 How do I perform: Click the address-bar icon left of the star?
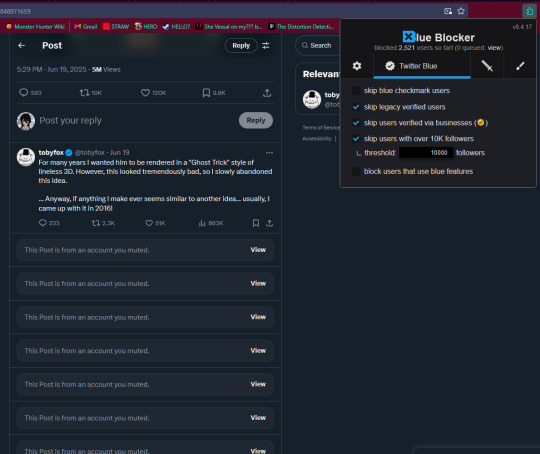click(x=448, y=11)
